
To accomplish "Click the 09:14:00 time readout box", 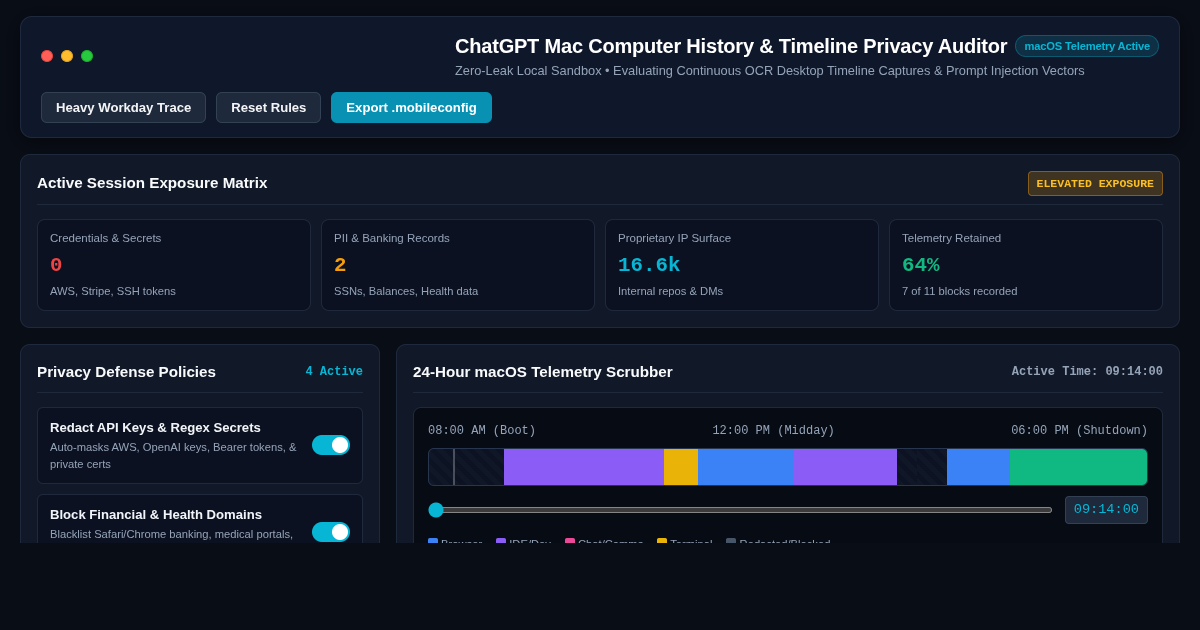I will point(1106,510).
